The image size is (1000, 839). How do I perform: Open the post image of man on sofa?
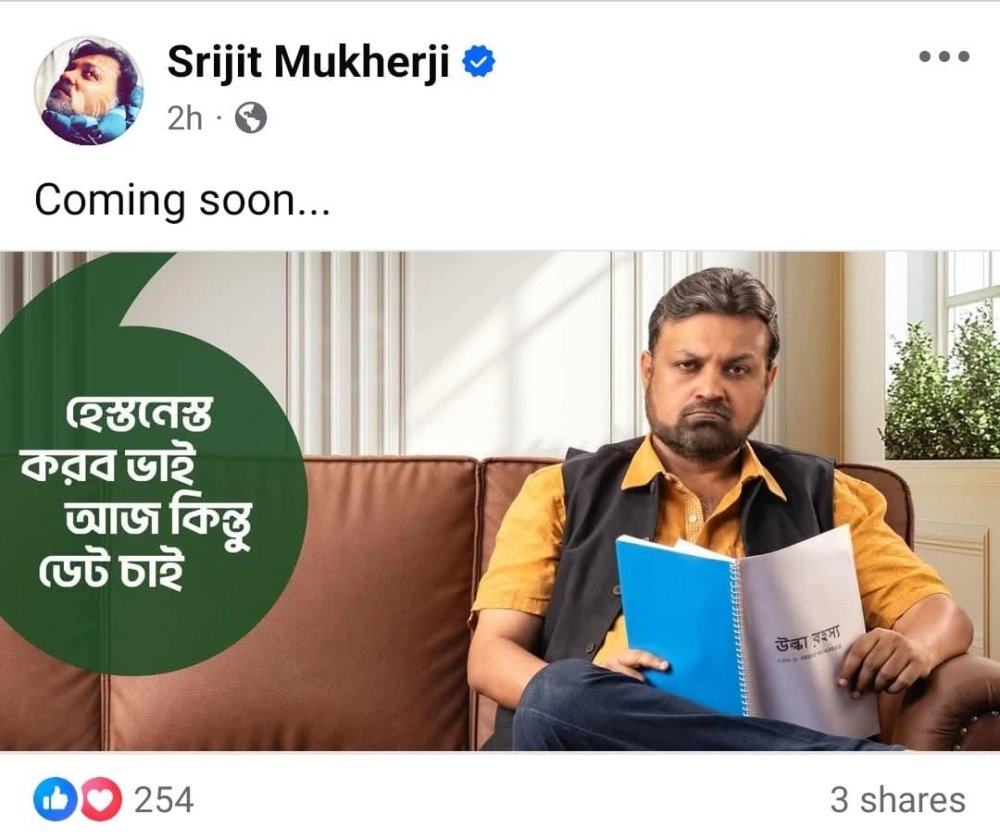click(x=500, y=501)
